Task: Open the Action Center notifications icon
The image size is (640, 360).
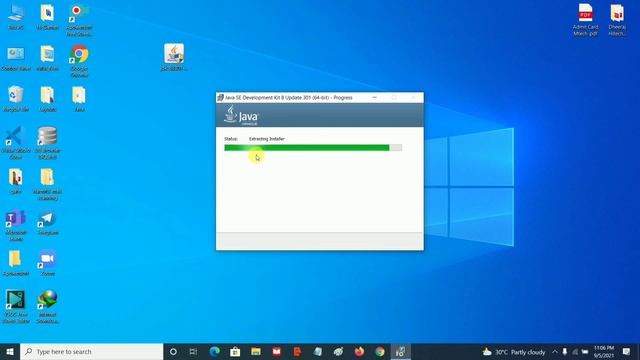Action: pyautogui.click(x=627, y=351)
